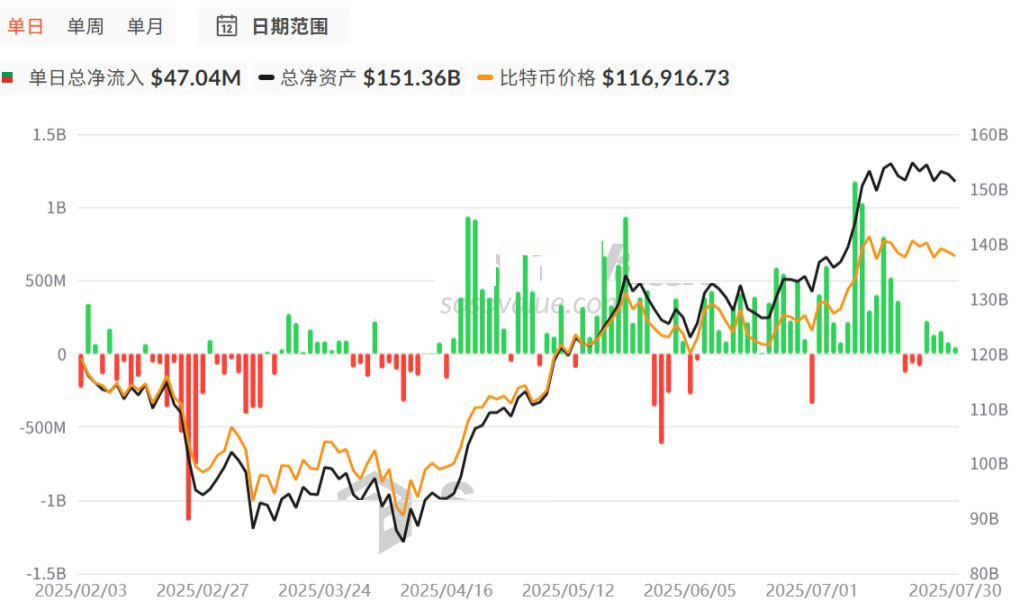The height and width of the screenshot is (610, 1029).
Task: Click the 2025/07/30 x-axis date label
Action: 955,591
